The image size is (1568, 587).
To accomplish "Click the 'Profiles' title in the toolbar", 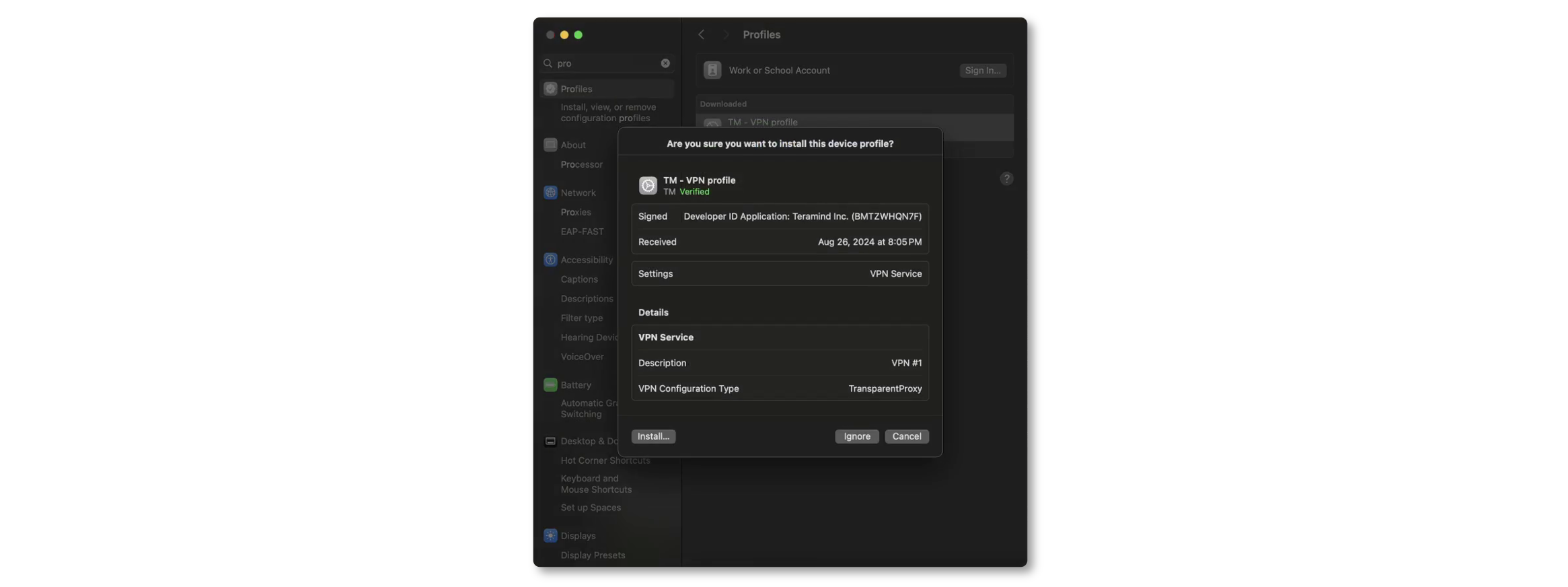I will click(x=761, y=34).
